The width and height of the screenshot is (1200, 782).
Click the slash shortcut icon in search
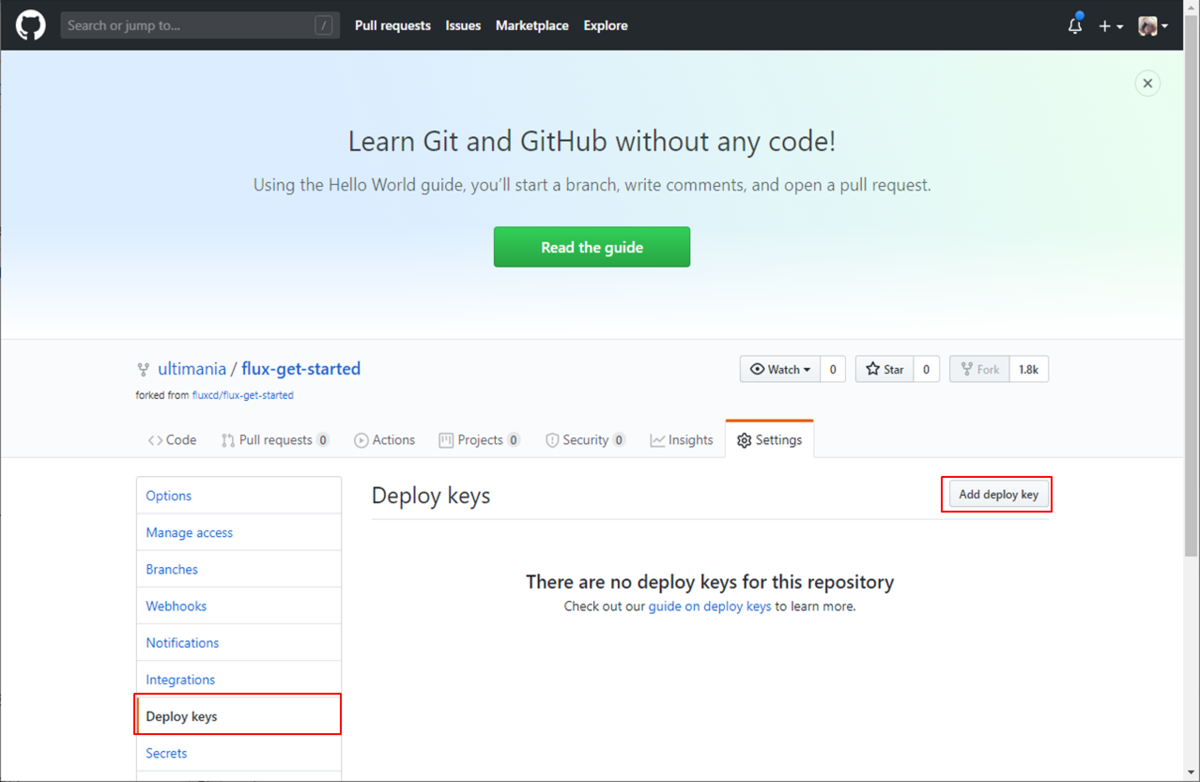click(x=323, y=26)
